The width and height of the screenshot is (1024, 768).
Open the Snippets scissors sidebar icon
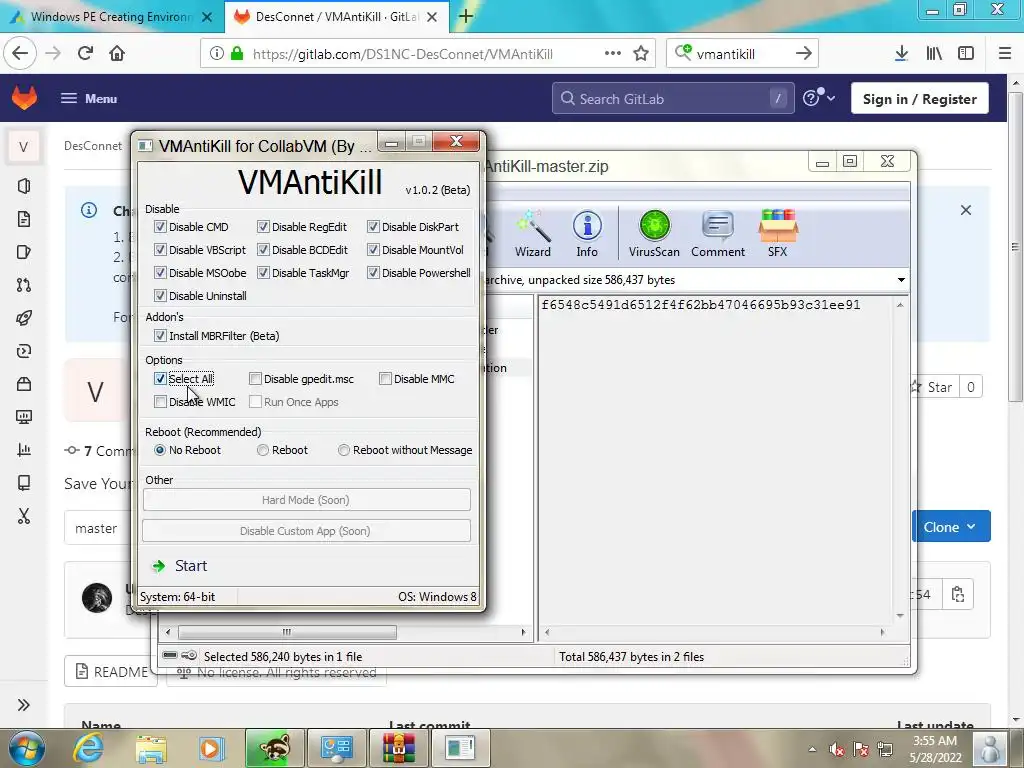click(24, 516)
